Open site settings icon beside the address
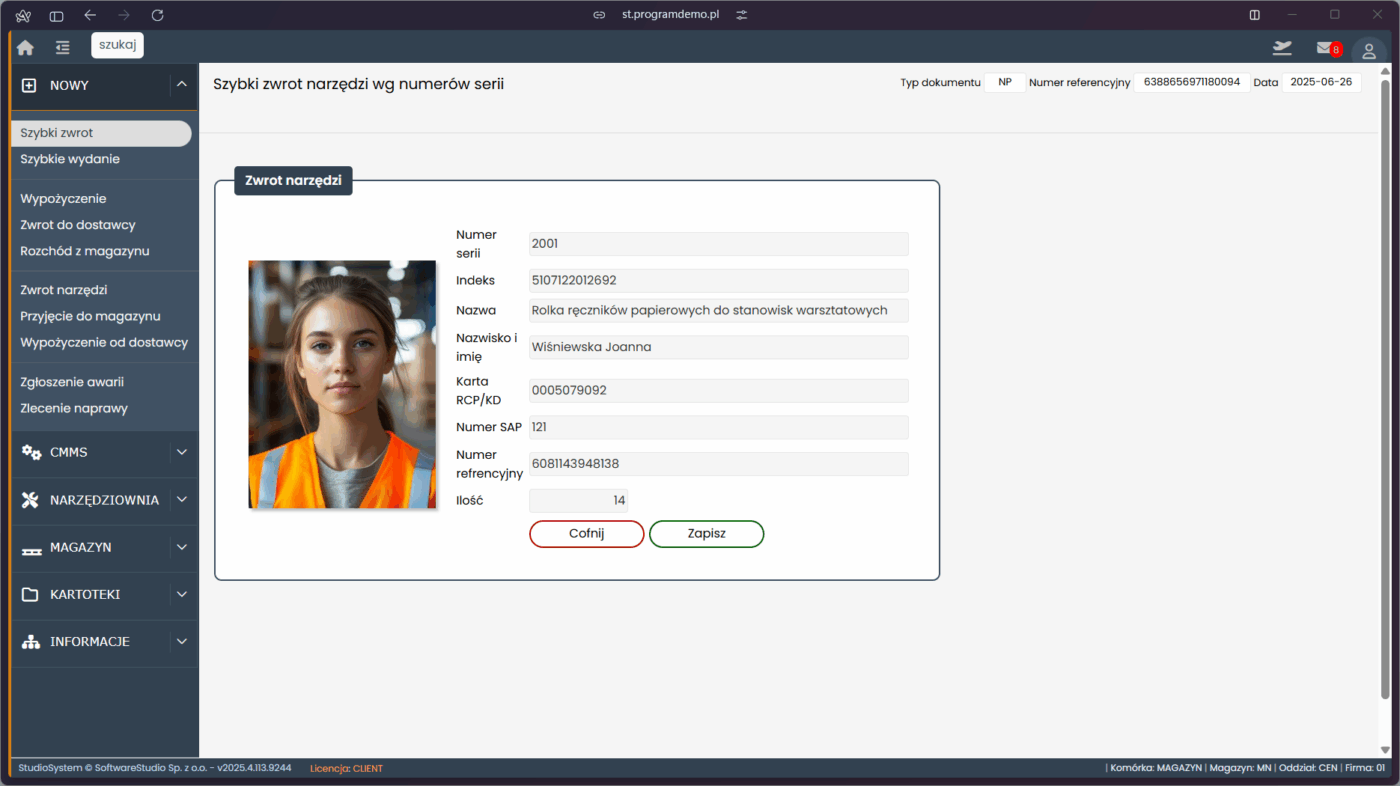The height and width of the screenshot is (786, 1400). point(741,15)
